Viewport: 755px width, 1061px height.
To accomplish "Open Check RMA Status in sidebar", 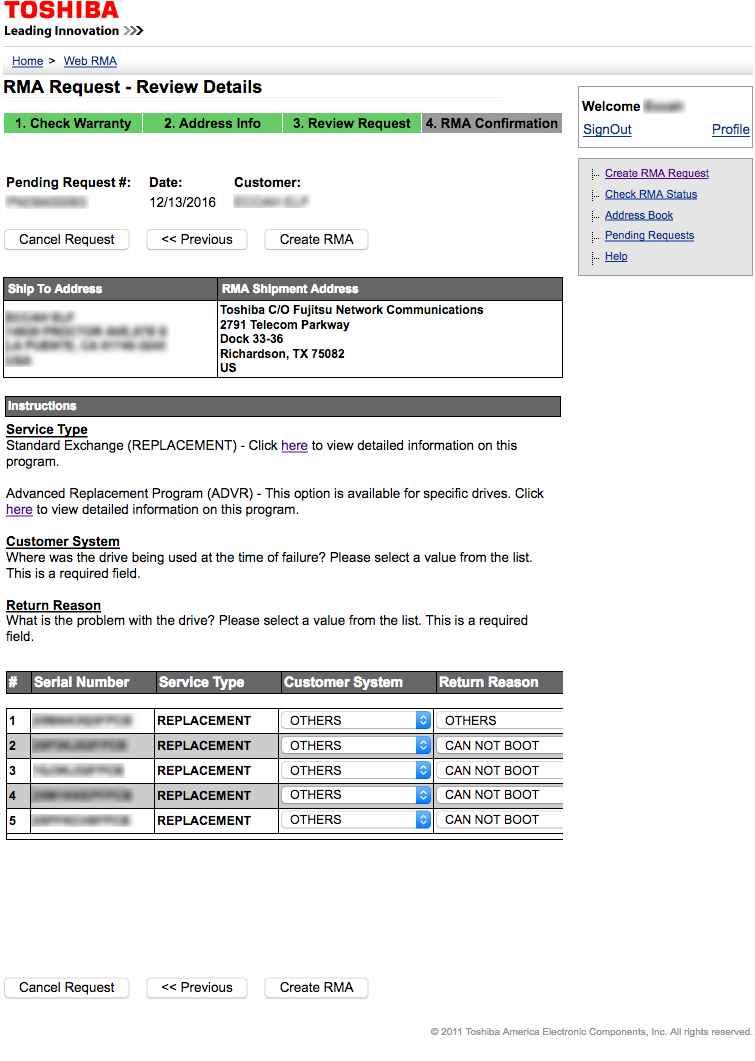I will point(650,194).
